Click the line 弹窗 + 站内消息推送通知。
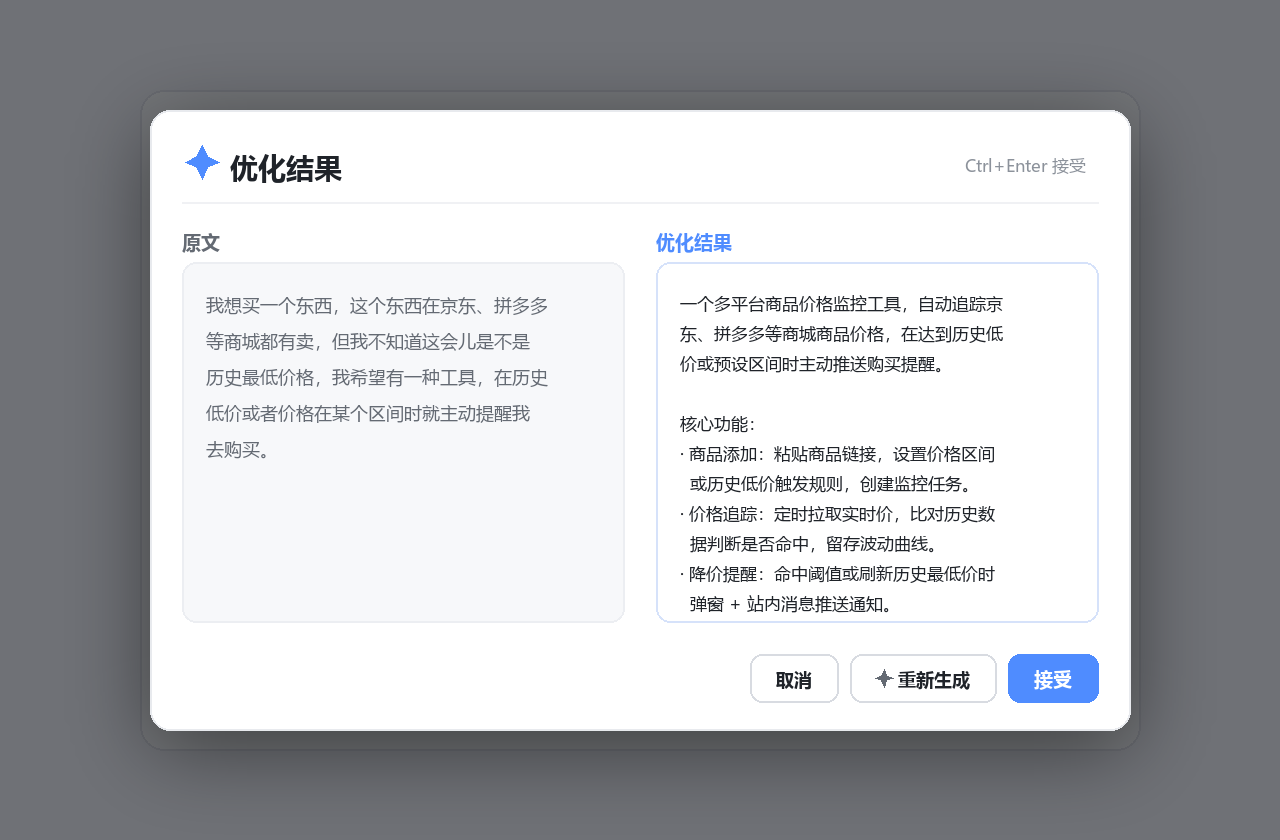The image size is (1280, 840). pos(790,604)
